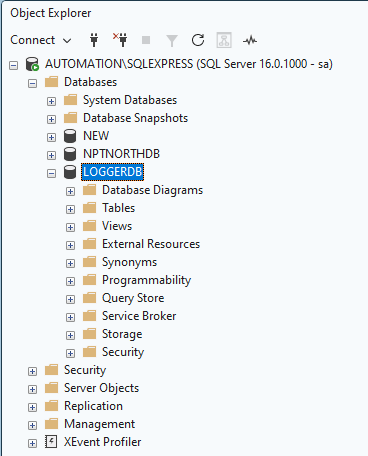Click the Database Snapshots folder icon
368x456 pixels.
click(x=70, y=118)
